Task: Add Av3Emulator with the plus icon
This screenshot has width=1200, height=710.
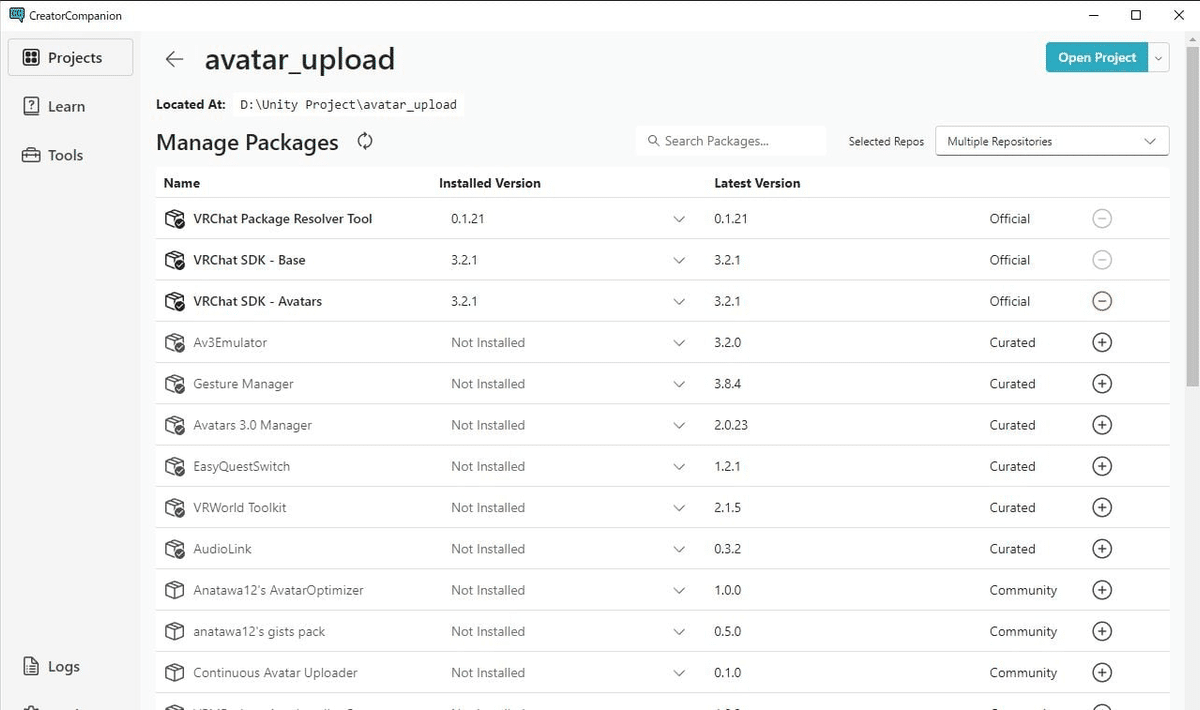Action: (x=1102, y=342)
